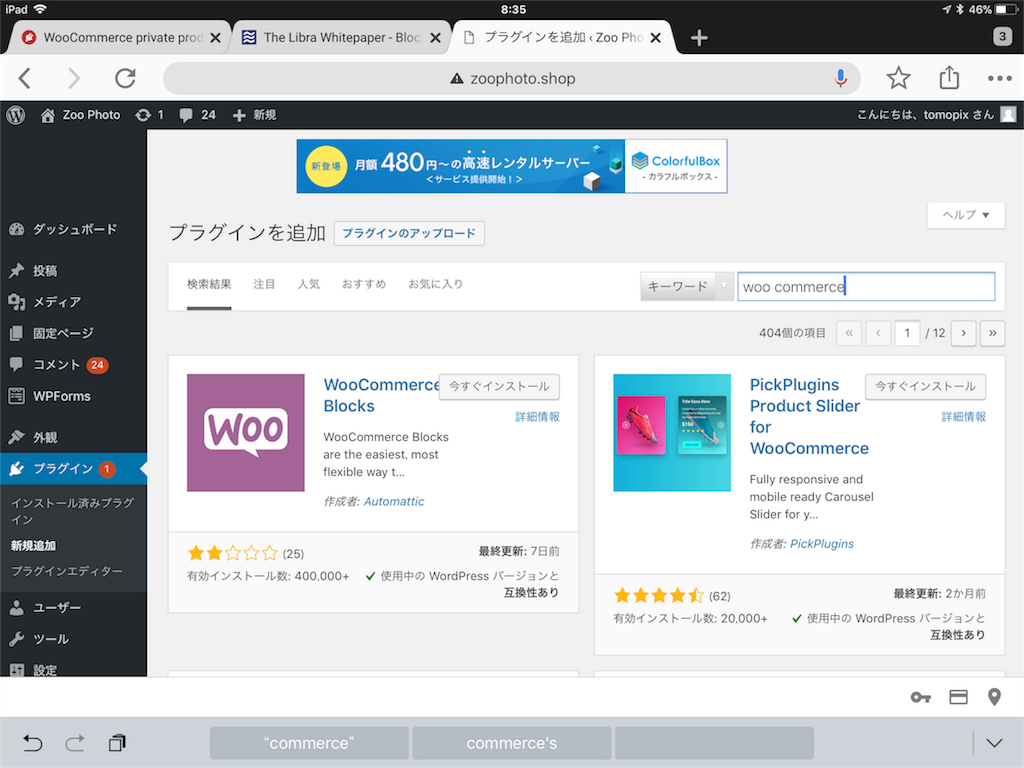The height and width of the screenshot is (768, 1024).
Task: Tap the passwords key icon
Action: [x=920, y=697]
